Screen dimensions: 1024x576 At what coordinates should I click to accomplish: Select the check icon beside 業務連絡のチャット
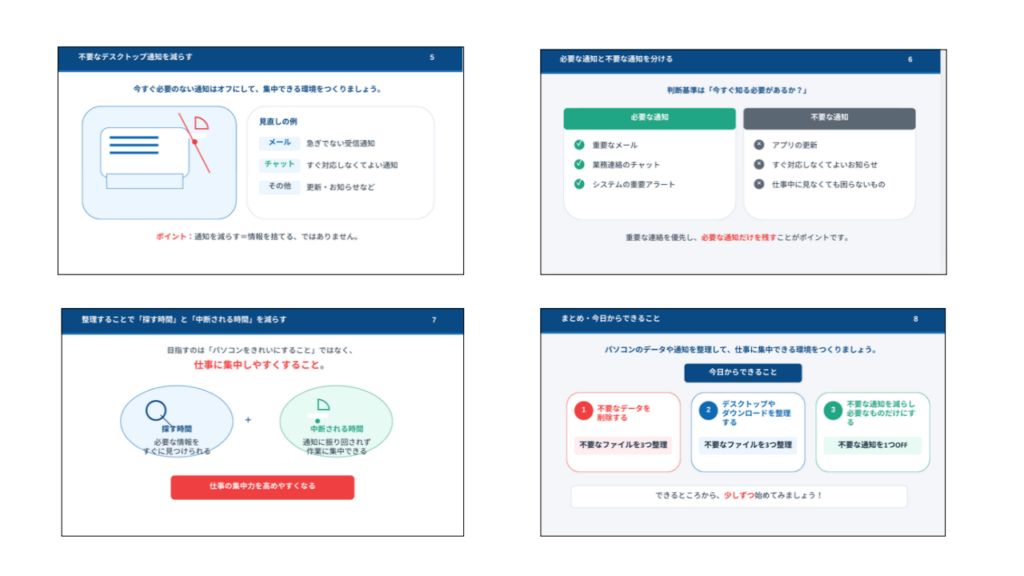tap(579, 164)
